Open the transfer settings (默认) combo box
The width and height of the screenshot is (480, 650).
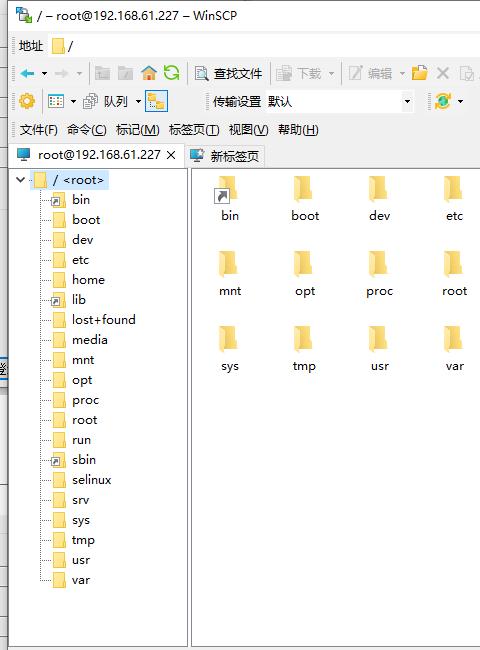point(339,101)
